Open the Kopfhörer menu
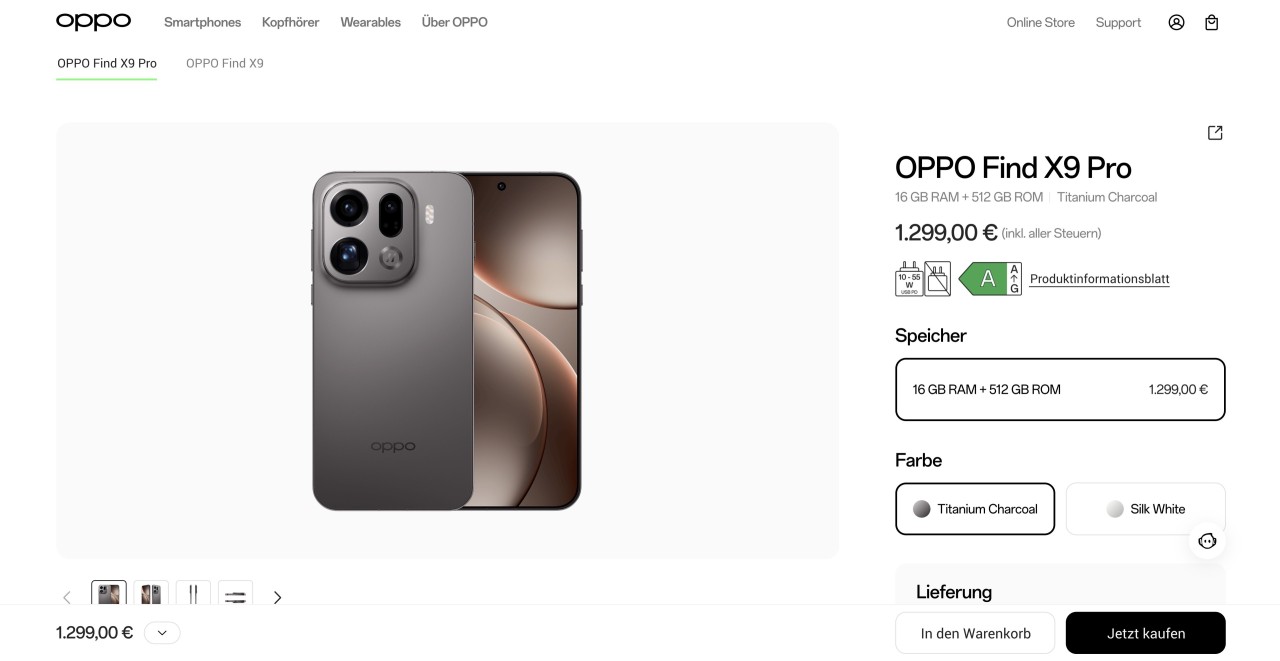The image size is (1280, 661). (290, 21)
